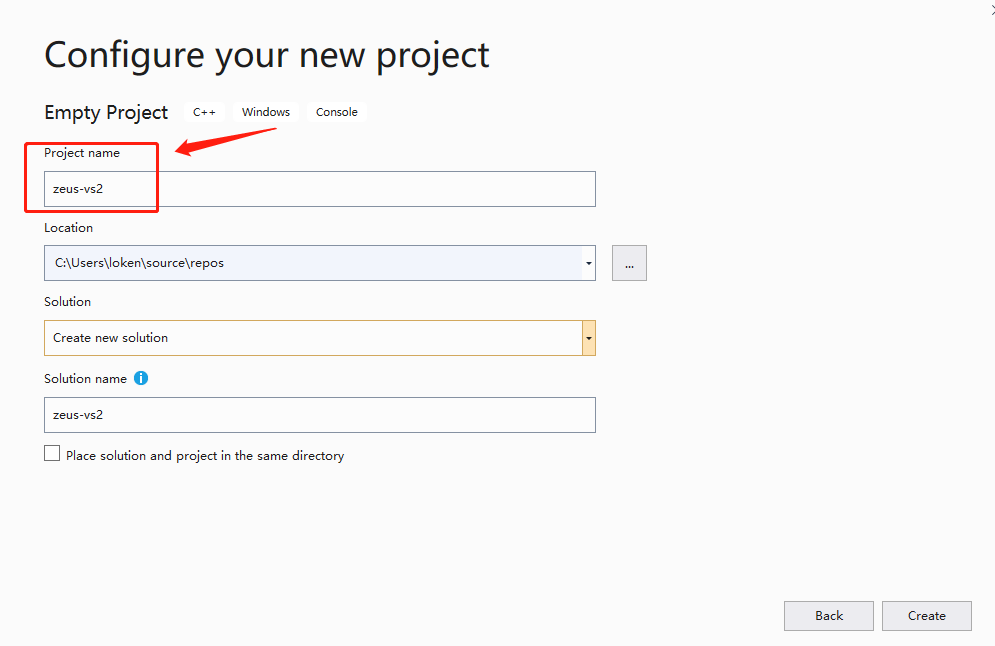The height and width of the screenshot is (646, 995).
Task: Open the location browse (...) button
Action: [x=629, y=263]
